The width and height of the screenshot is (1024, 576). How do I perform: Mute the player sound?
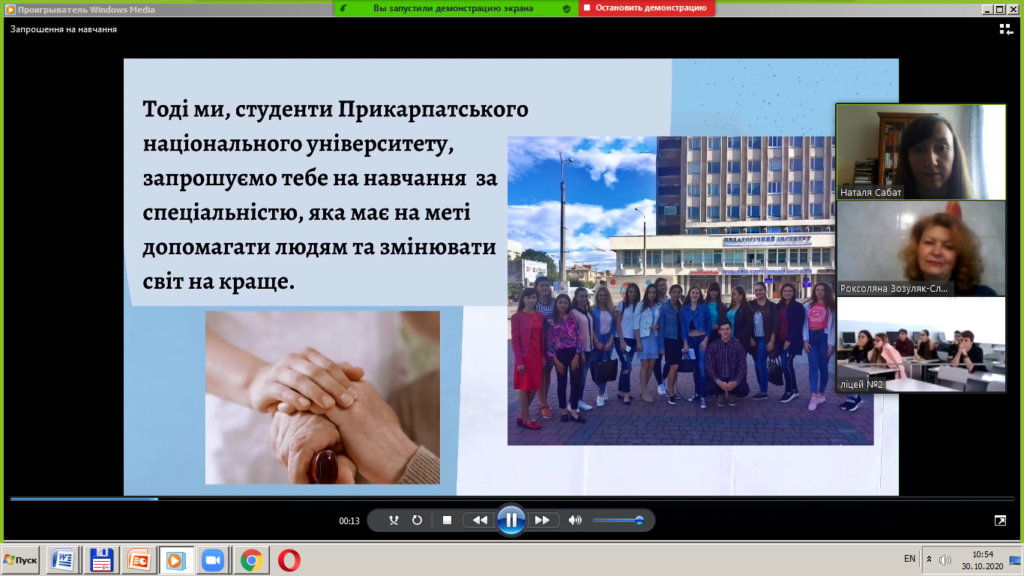pos(575,520)
